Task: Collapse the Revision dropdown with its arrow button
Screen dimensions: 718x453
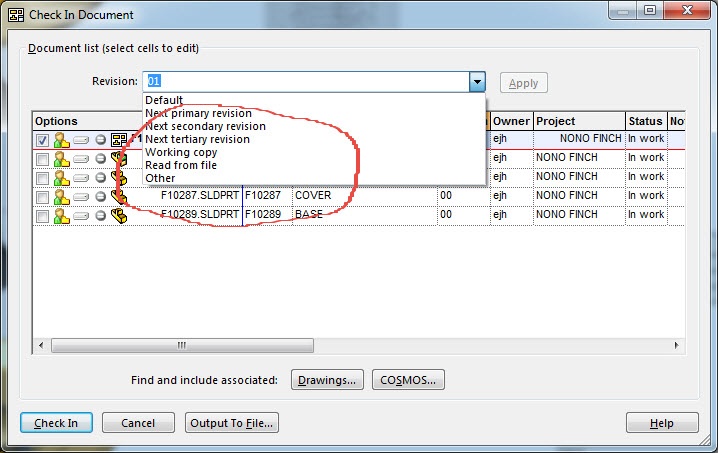Action: tap(477, 82)
